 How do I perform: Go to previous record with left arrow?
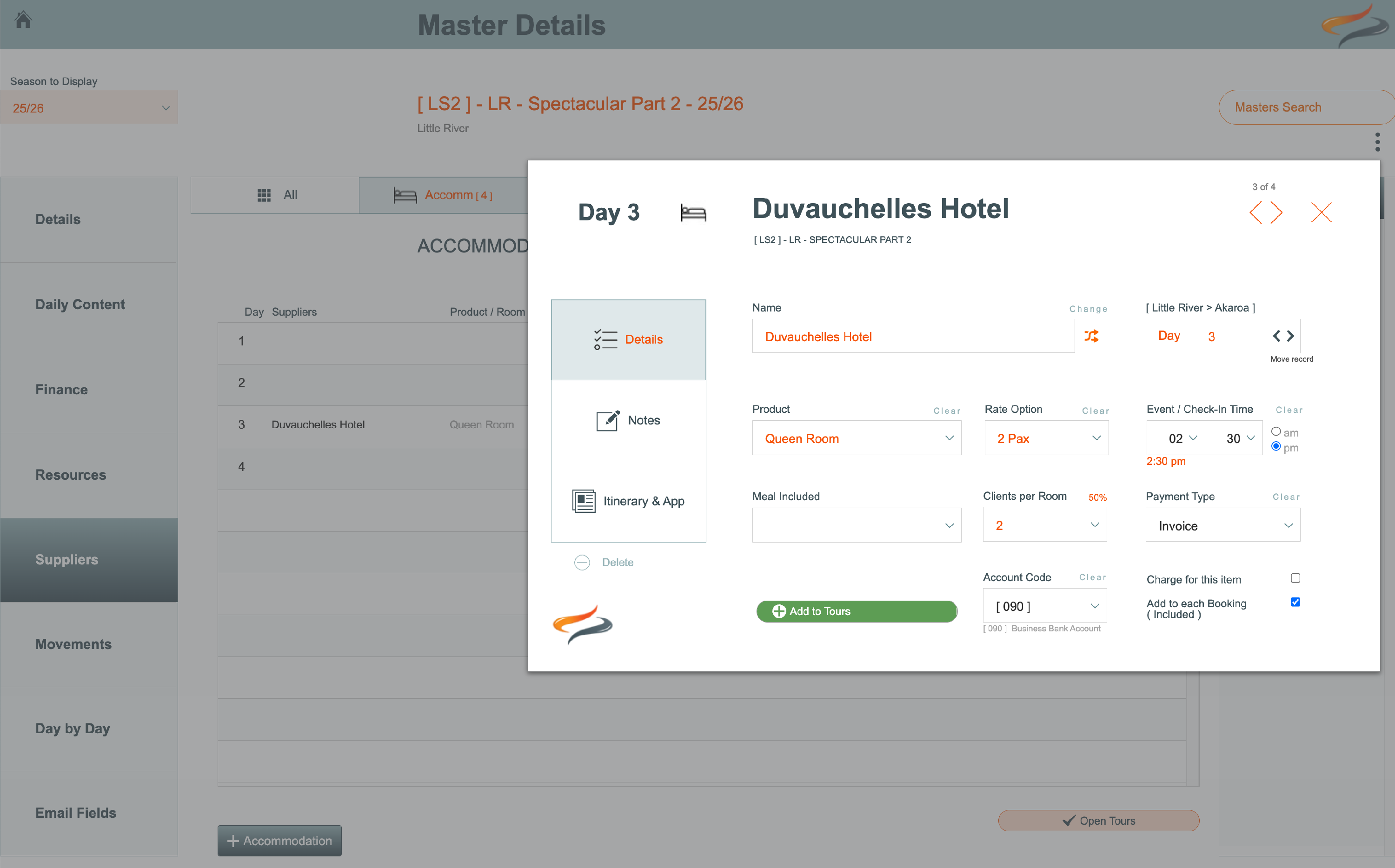click(1255, 212)
